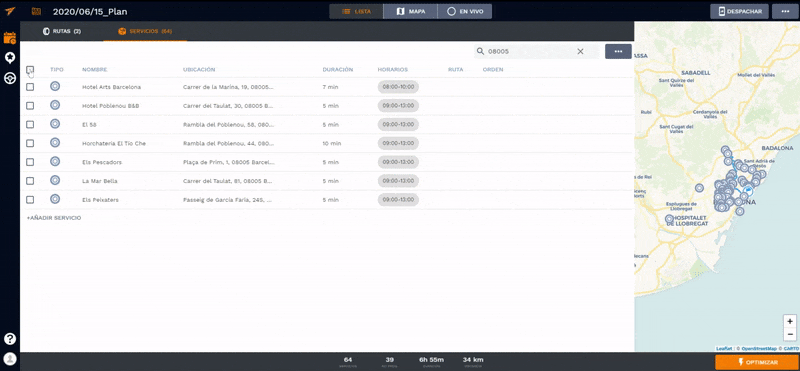
Task: Click the search magnifier icon
Action: 480,51
